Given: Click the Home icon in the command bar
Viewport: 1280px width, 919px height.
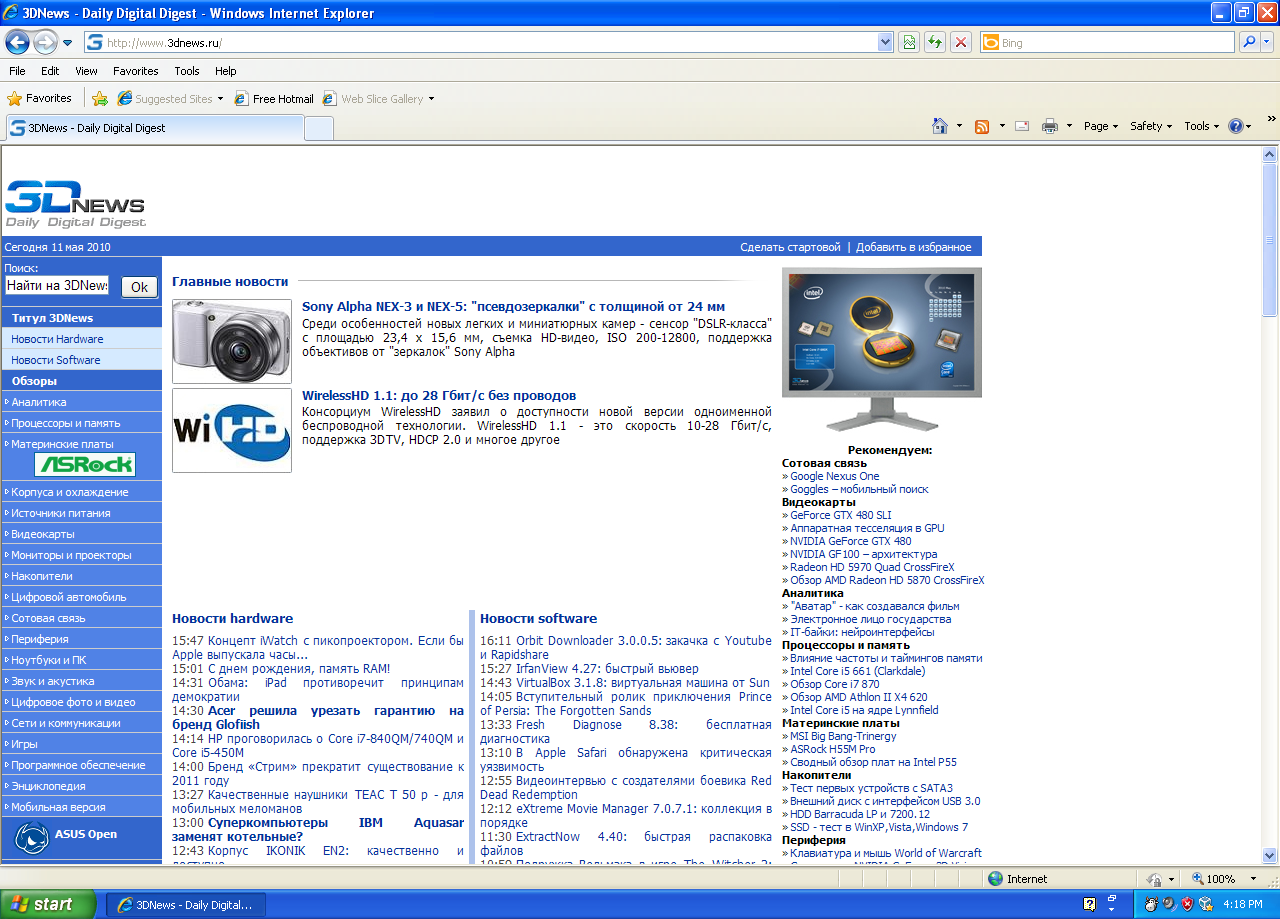Looking at the screenshot, I should [x=940, y=126].
